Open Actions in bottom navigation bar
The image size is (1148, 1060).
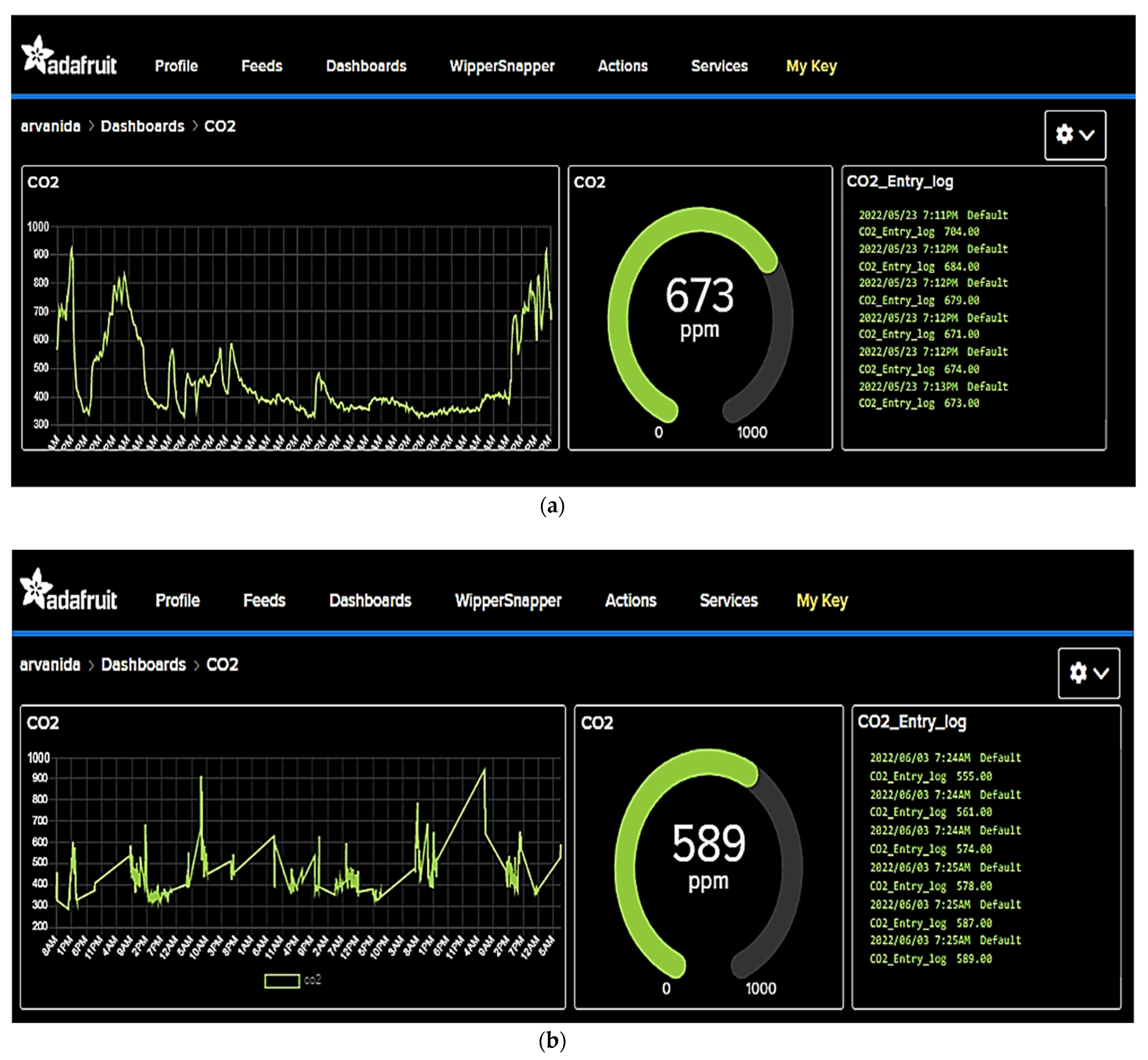tap(630, 601)
